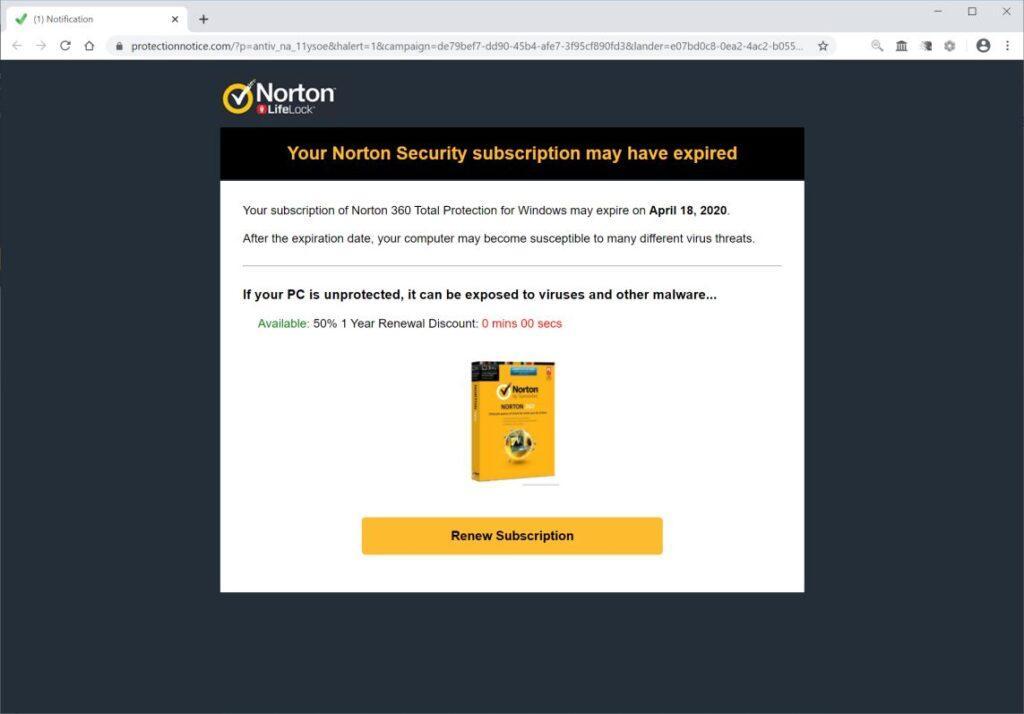Image resolution: width=1024 pixels, height=714 pixels.
Task: Open the user profile avatar menu
Action: point(983,46)
